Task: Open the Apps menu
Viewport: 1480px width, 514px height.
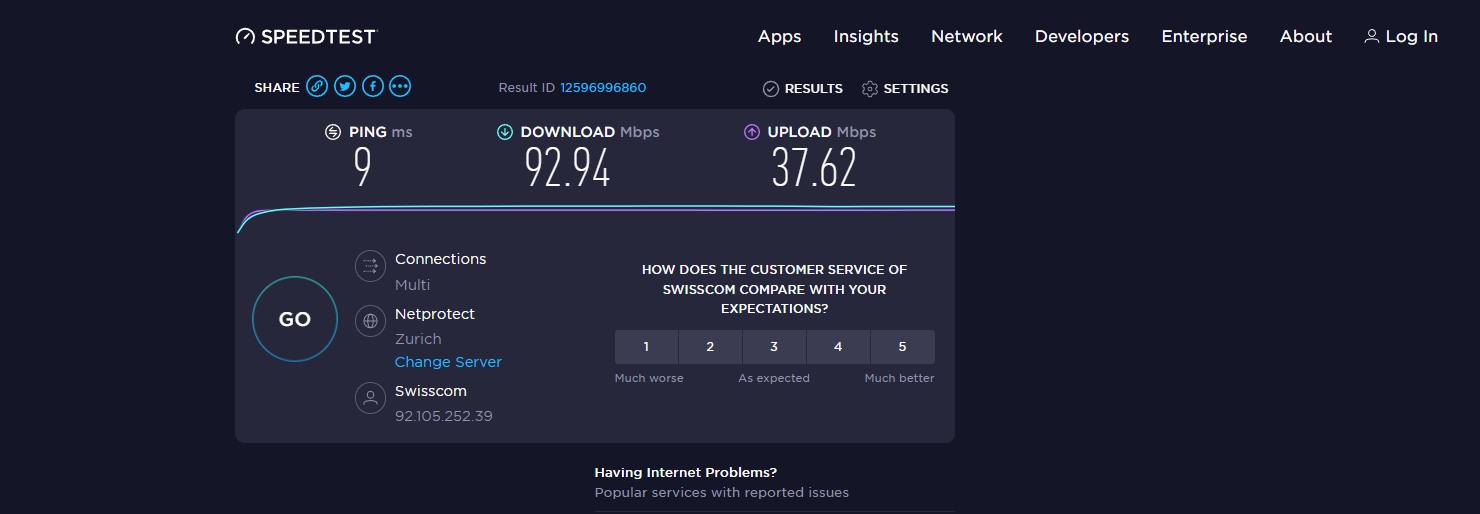Action: click(779, 37)
